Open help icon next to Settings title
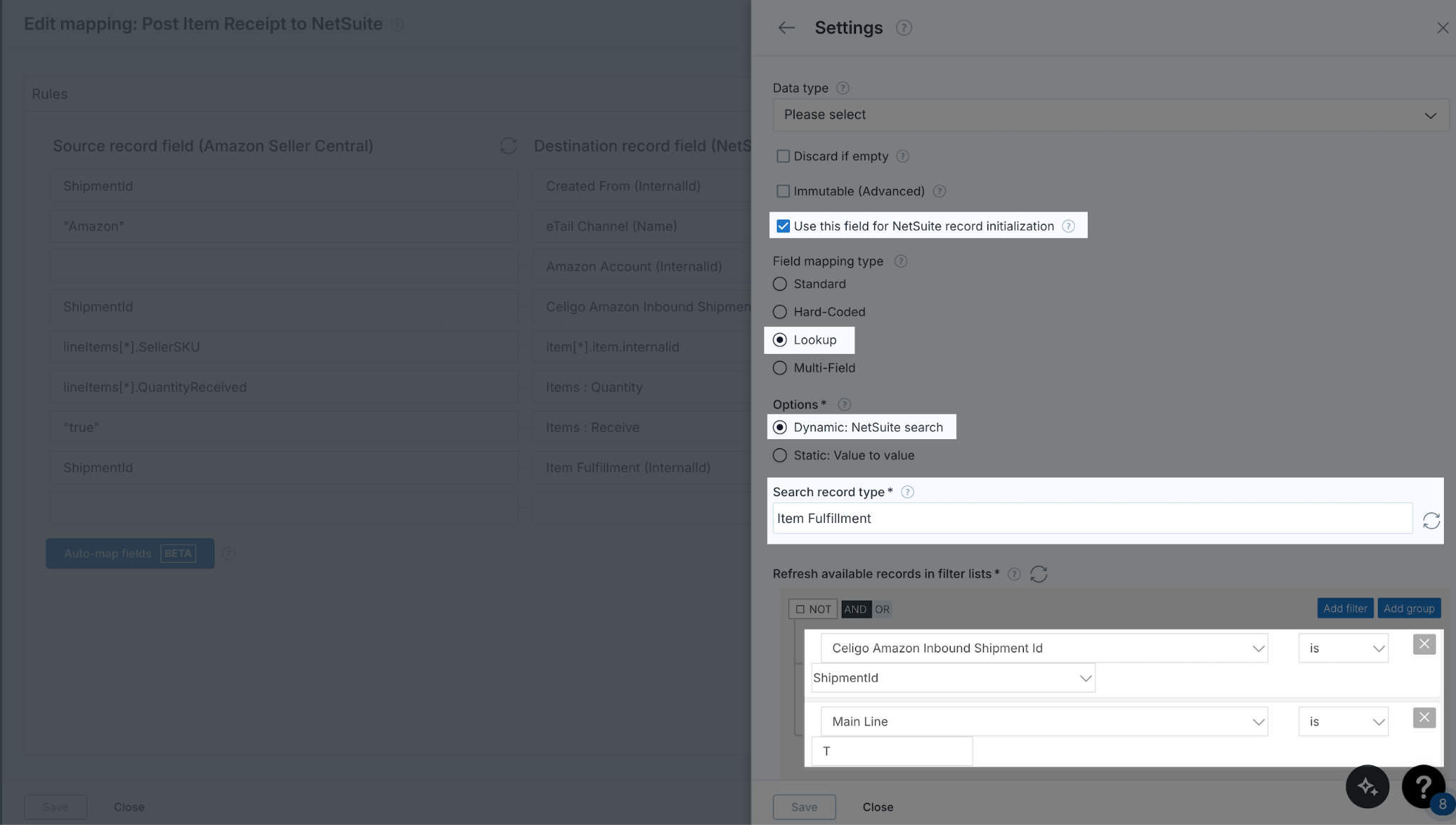Image resolution: width=1456 pixels, height=825 pixels. pos(904,28)
